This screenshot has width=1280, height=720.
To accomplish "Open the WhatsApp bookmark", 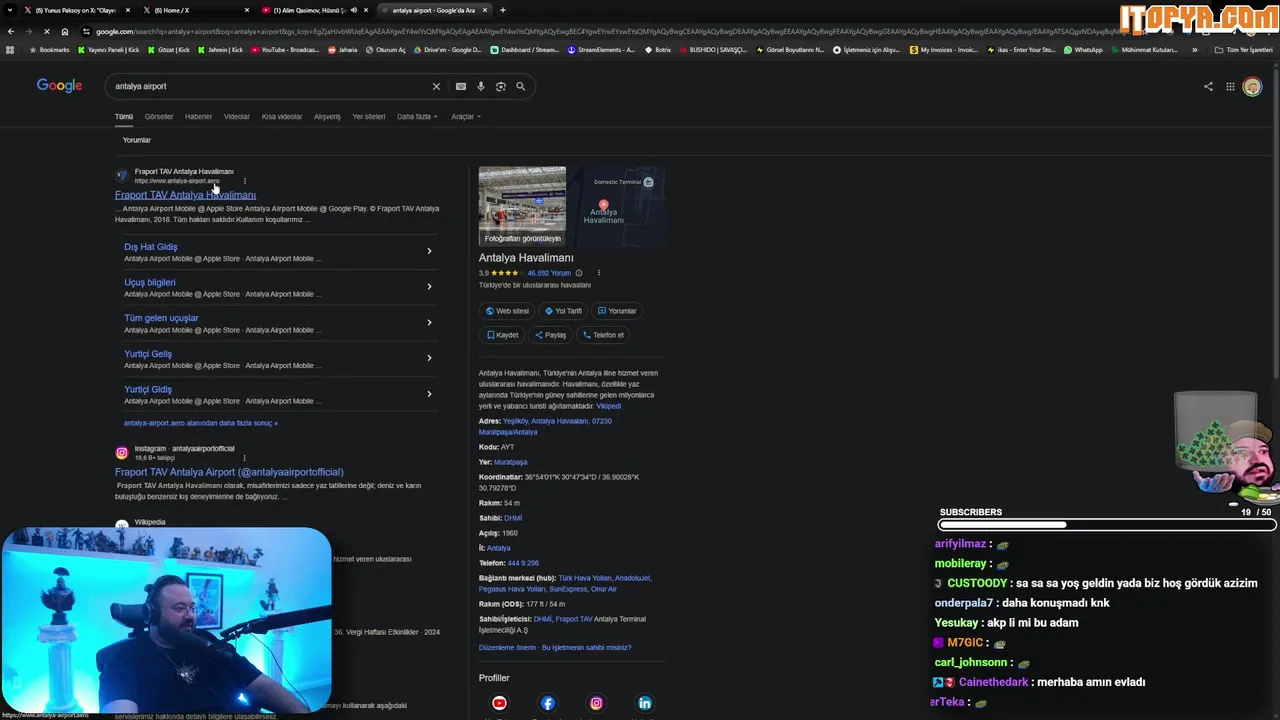I will coord(1083,50).
